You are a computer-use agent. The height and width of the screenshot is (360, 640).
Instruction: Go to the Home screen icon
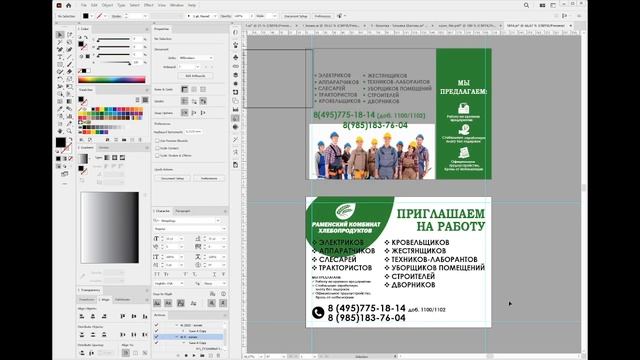point(69,5)
